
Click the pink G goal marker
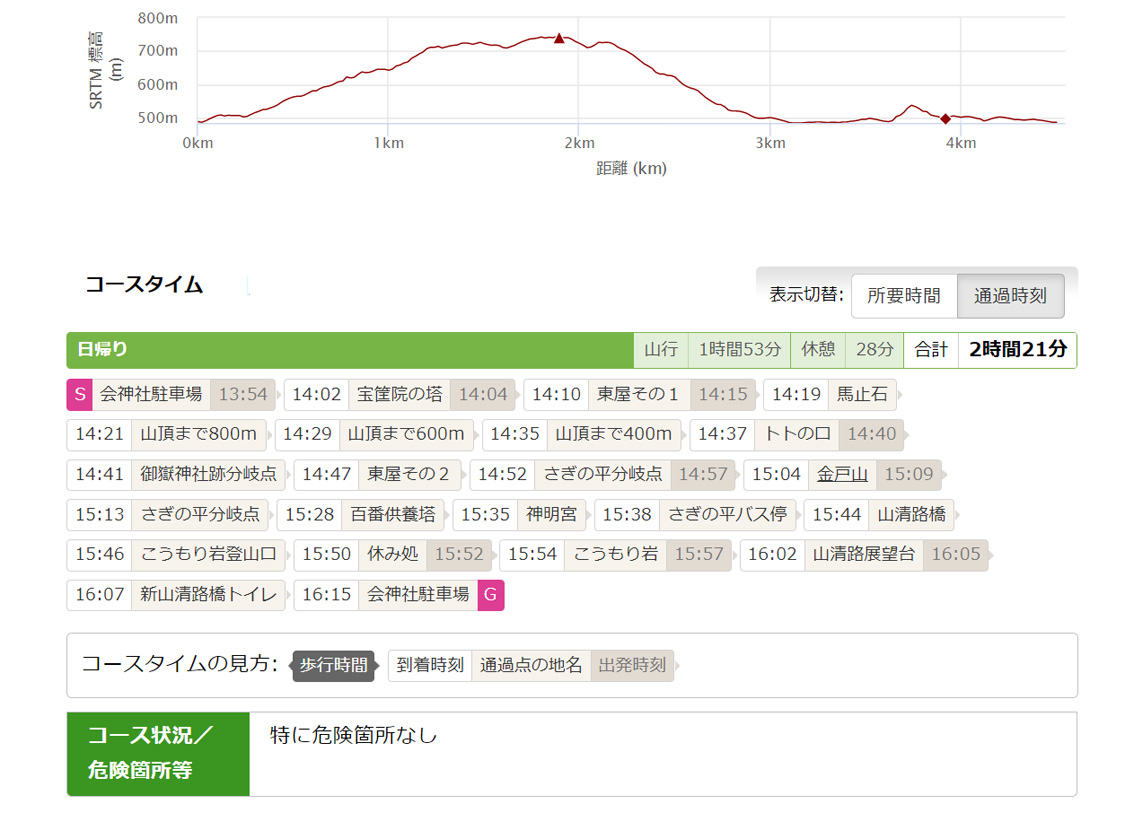pyautogui.click(x=490, y=594)
